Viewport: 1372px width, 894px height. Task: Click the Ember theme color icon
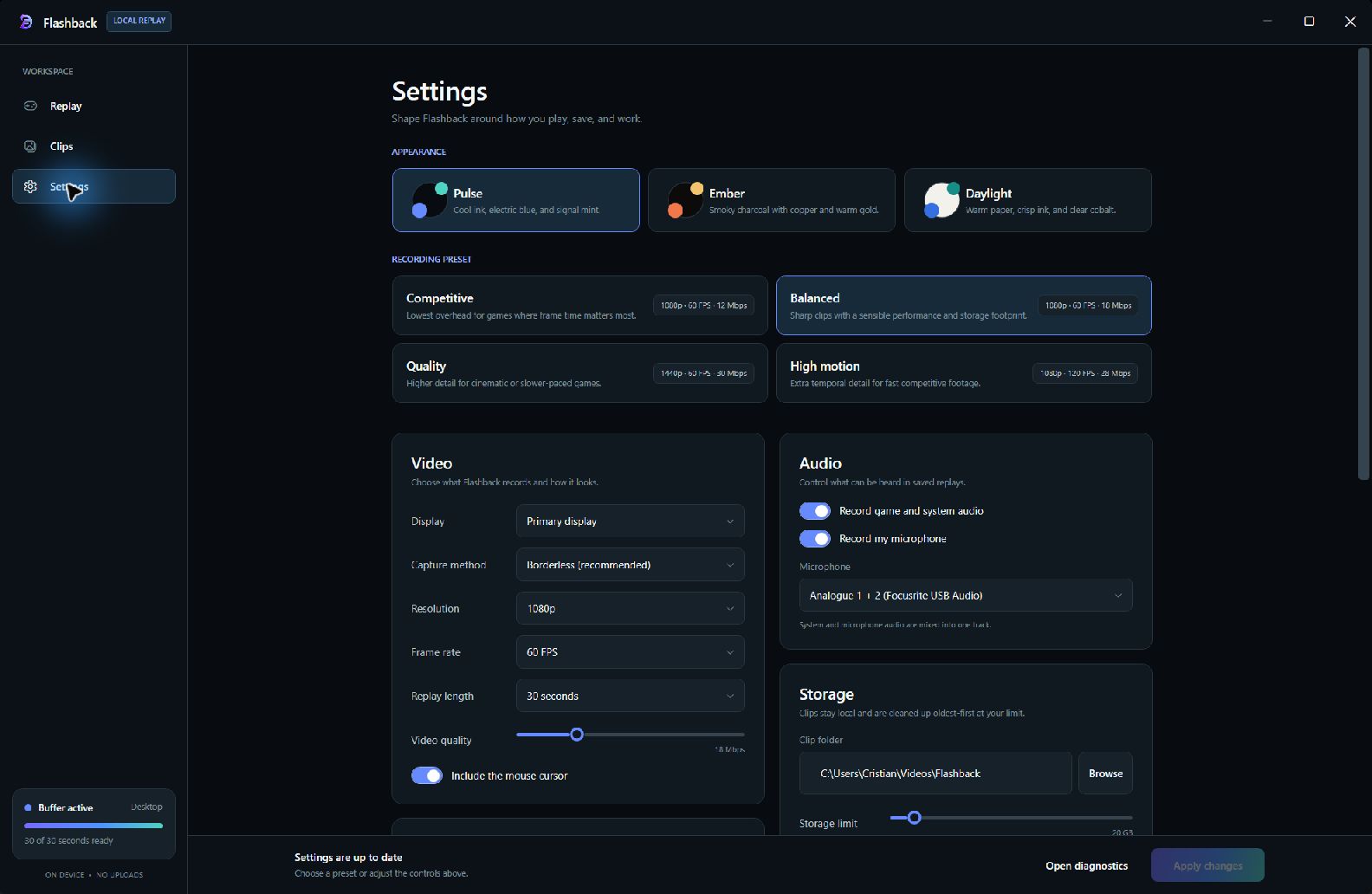point(685,200)
